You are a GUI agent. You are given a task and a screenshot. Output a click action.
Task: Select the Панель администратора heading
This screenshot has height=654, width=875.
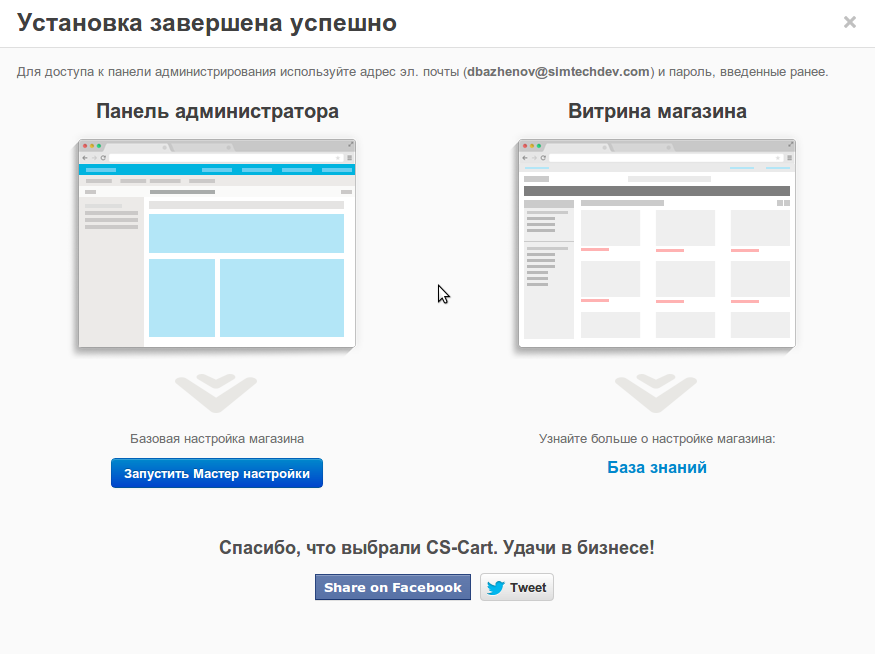(217, 111)
